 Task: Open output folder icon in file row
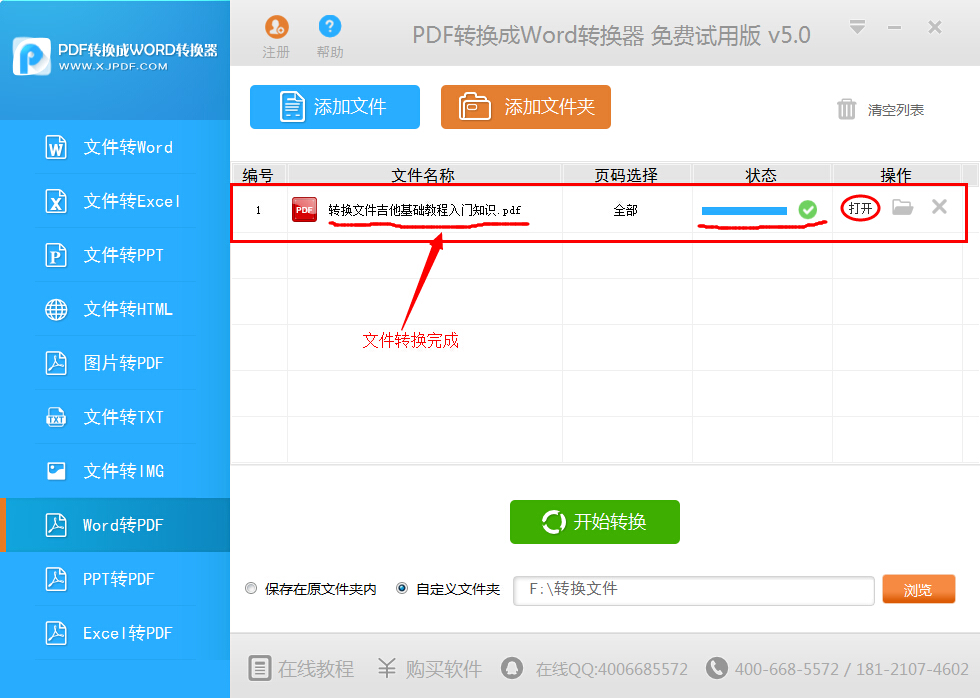[x=902, y=207]
